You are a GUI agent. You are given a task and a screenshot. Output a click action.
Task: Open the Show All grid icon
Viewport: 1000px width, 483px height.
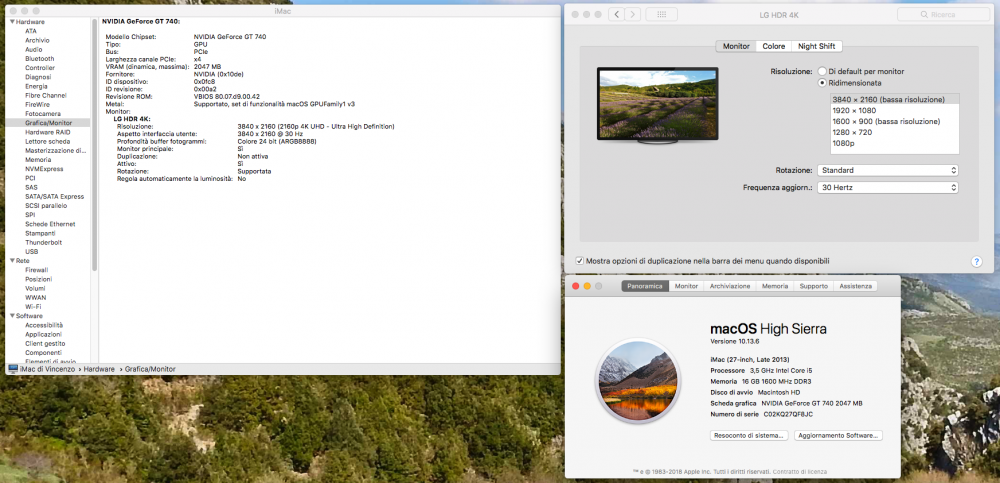[x=661, y=14]
